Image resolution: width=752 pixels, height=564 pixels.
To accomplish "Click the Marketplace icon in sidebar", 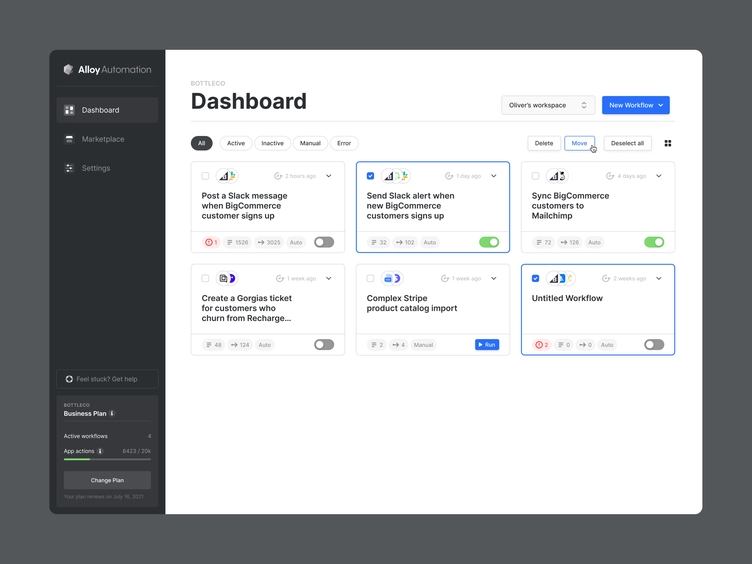I will [70, 139].
